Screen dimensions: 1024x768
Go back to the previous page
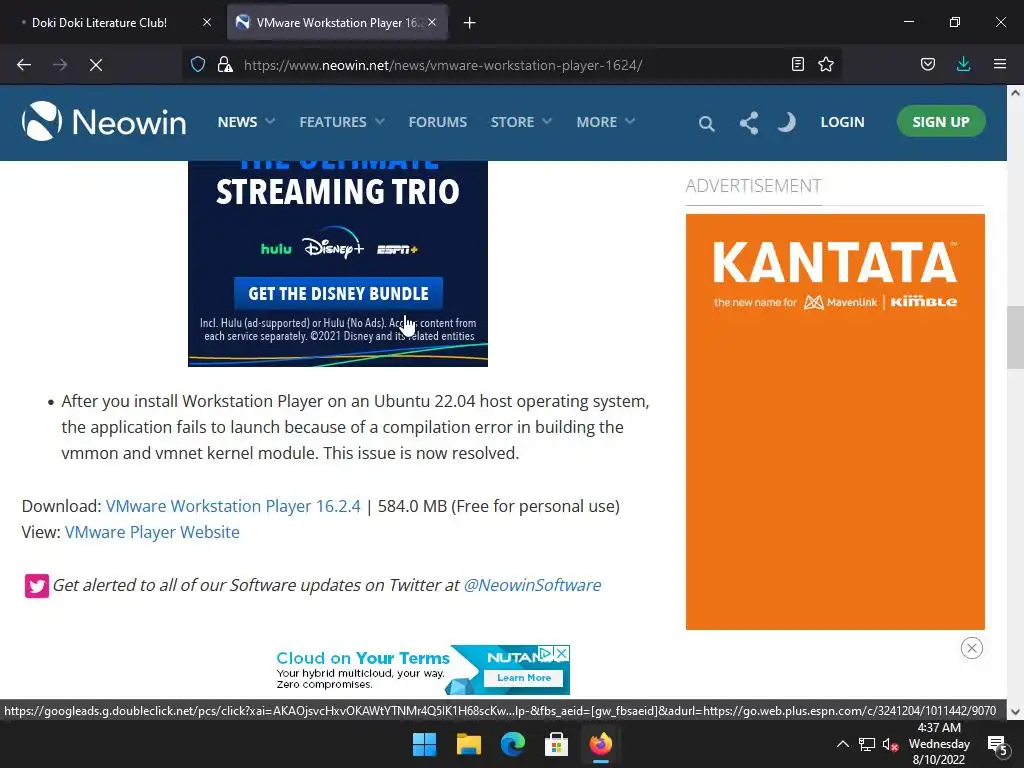point(24,65)
